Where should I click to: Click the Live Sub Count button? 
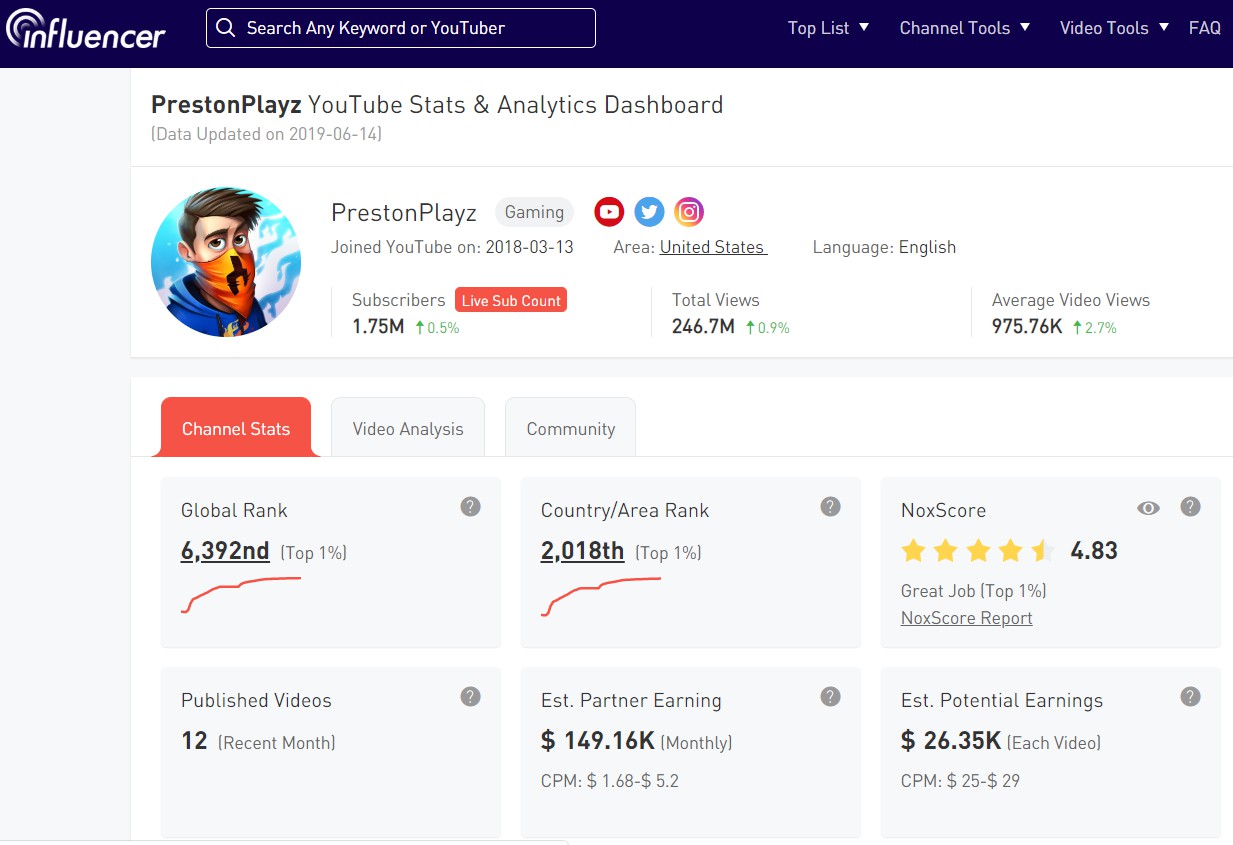tap(511, 300)
